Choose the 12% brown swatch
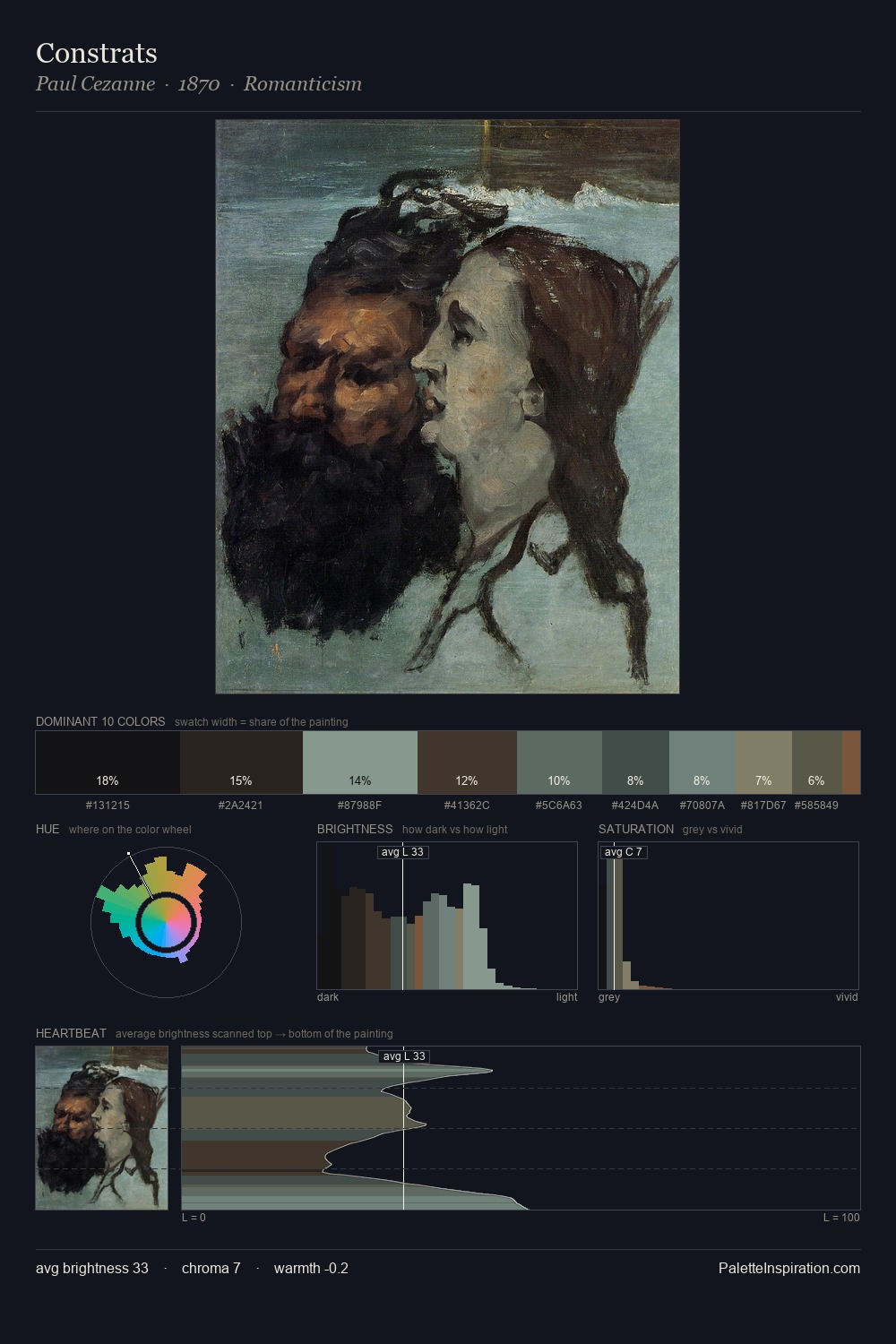The image size is (896, 1344). 467,762
